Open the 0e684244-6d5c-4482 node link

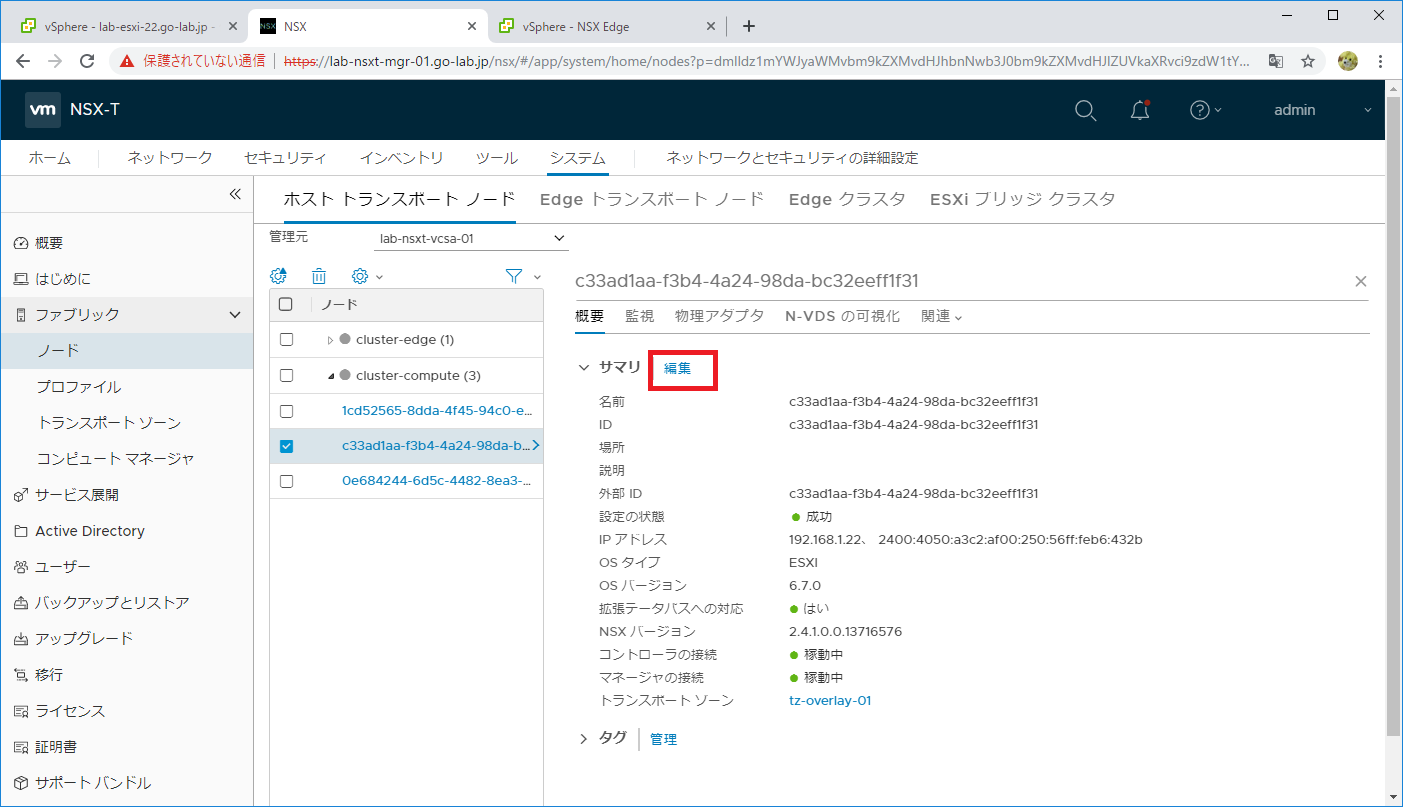tap(436, 481)
